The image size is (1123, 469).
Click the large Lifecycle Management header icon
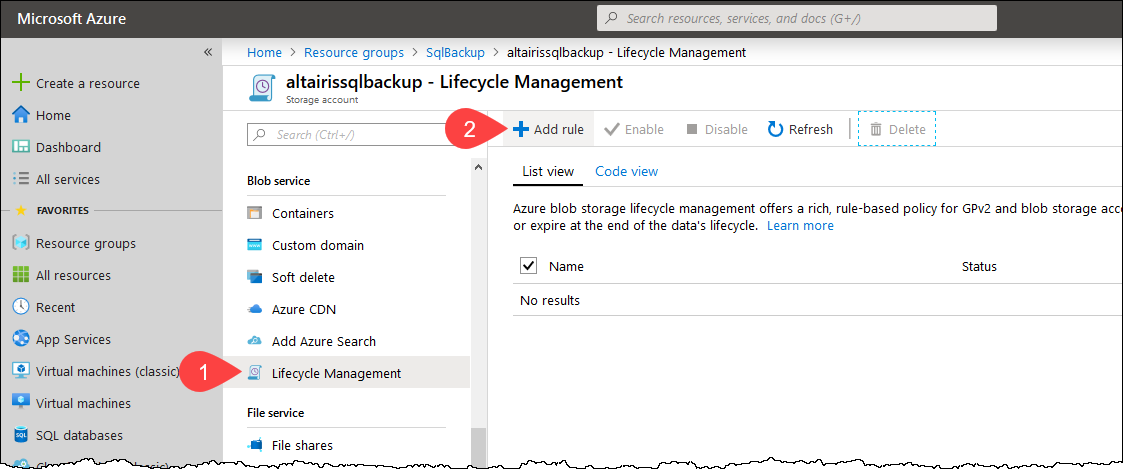click(x=261, y=87)
